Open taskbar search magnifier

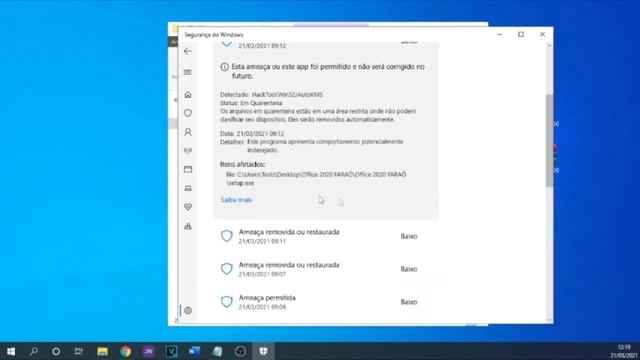coord(34,351)
